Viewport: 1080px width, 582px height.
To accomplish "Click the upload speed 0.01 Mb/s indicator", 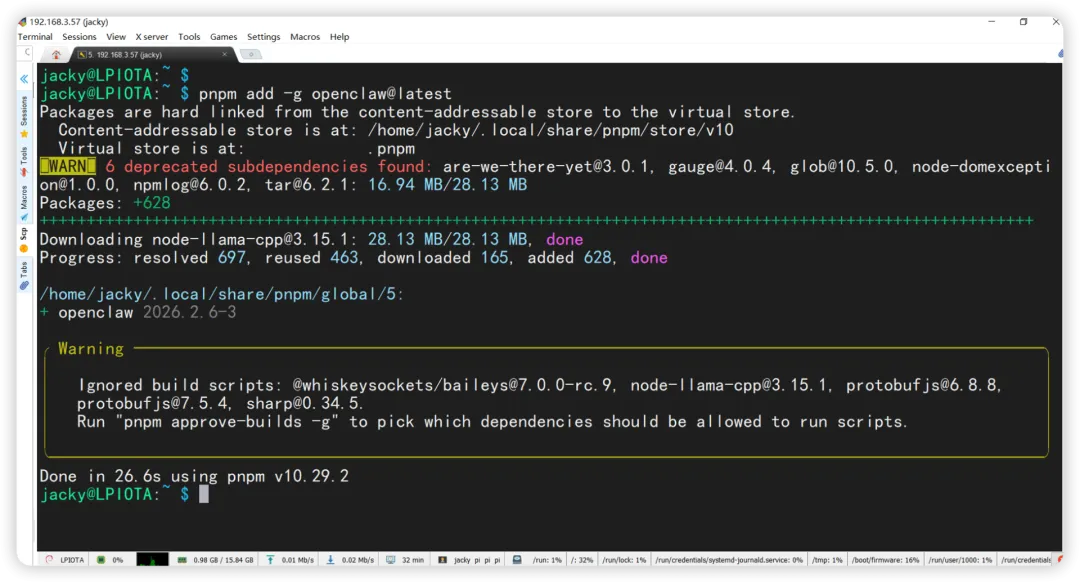I will (290, 560).
